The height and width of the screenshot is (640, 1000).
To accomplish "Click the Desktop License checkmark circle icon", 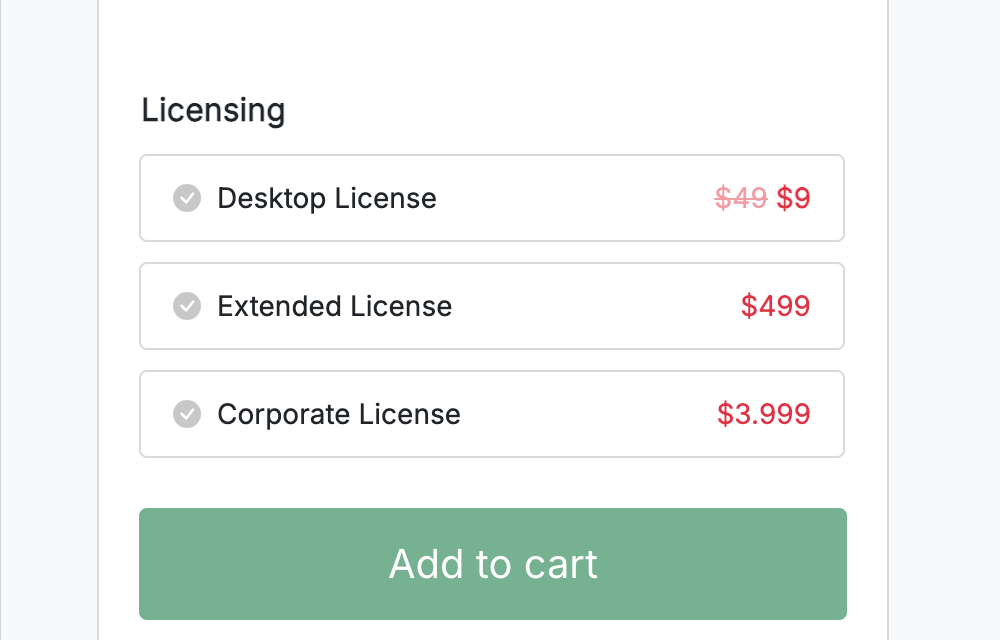I will point(187,198).
